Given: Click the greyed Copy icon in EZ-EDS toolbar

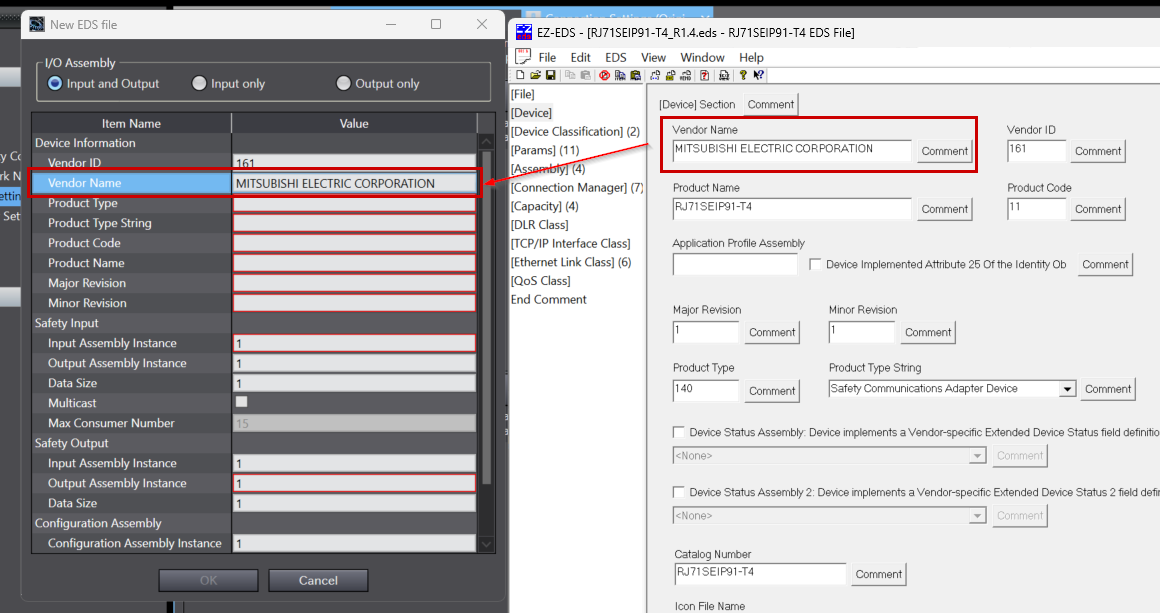Looking at the screenshot, I should (x=570, y=75).
